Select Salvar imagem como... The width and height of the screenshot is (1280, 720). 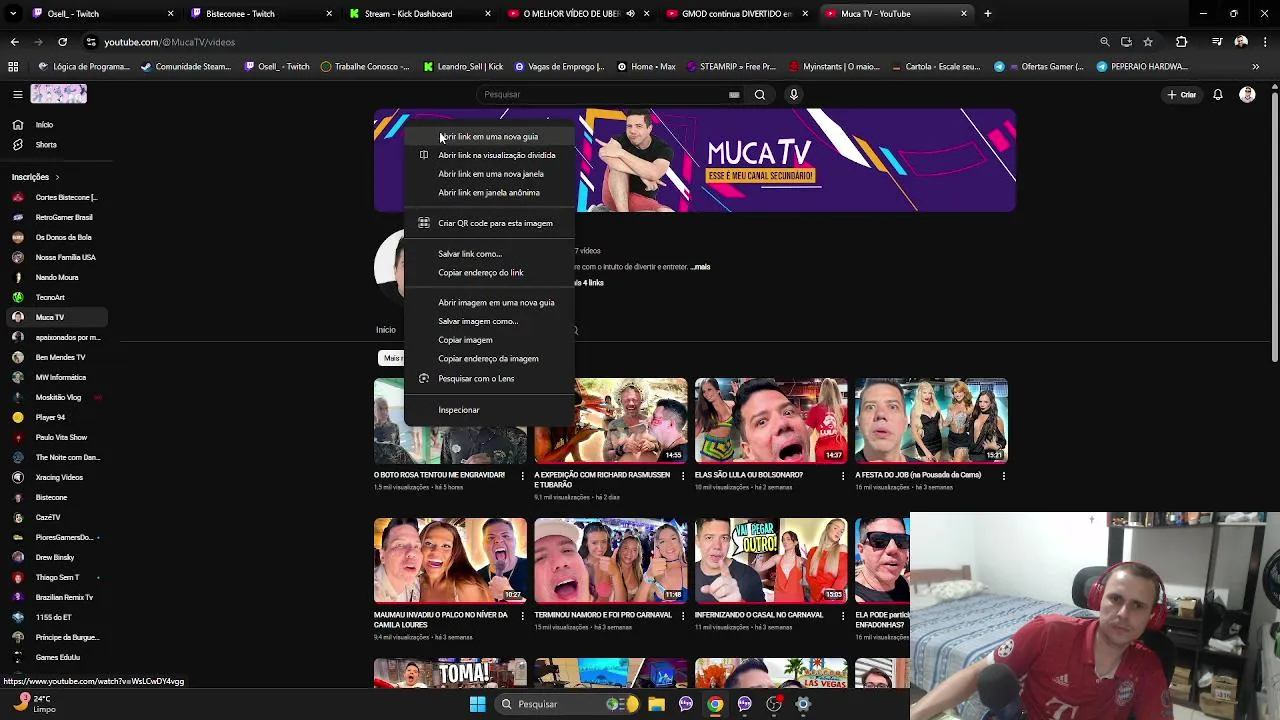[x=489, y=322]
